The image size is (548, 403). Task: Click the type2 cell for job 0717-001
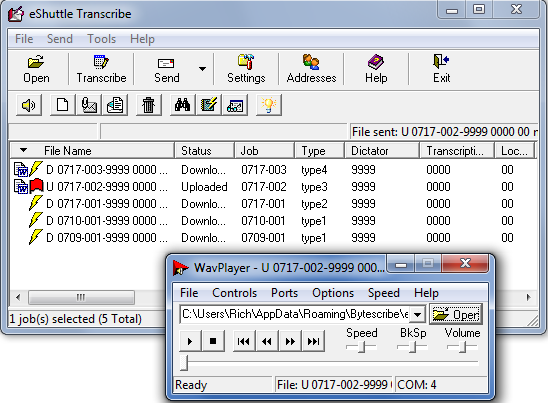coord(314,204)
